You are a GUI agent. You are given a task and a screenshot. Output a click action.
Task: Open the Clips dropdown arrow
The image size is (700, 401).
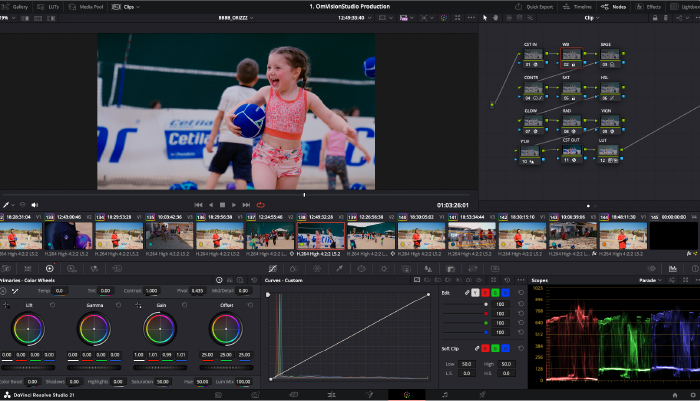138,7
